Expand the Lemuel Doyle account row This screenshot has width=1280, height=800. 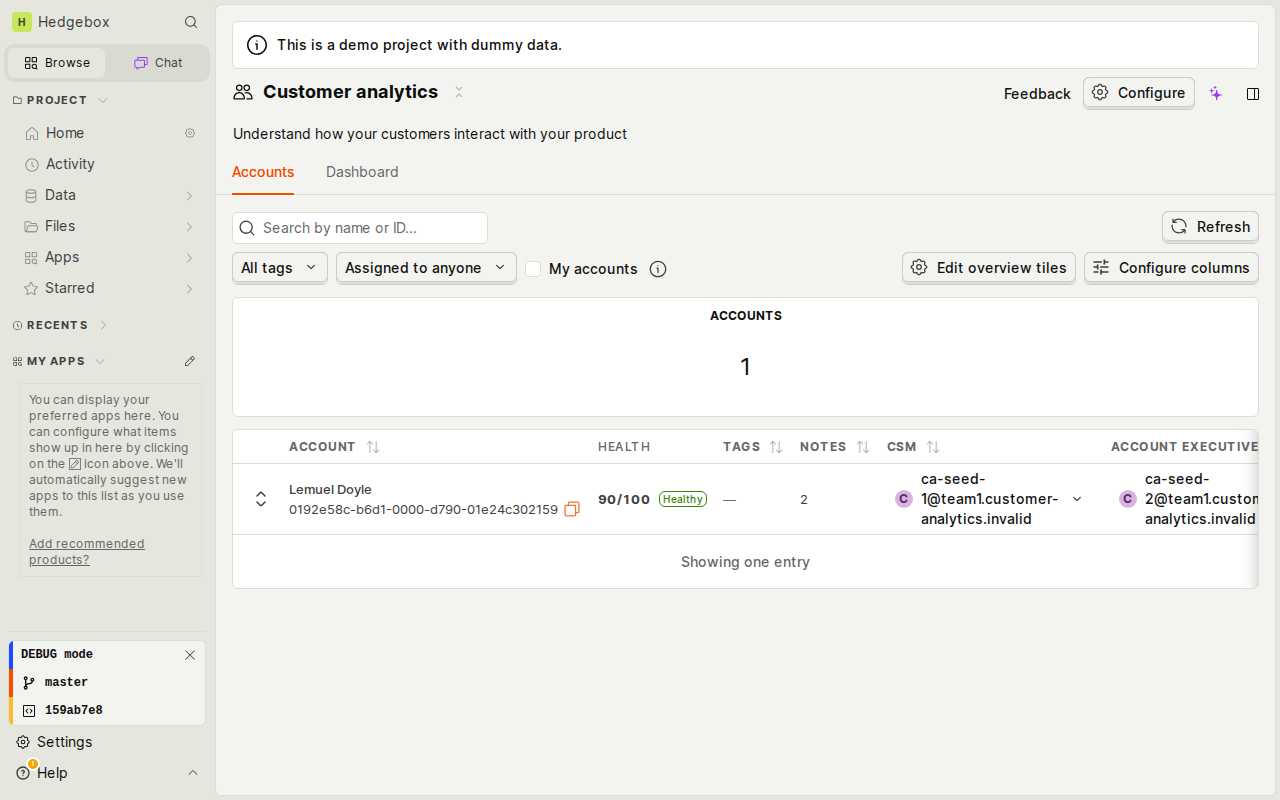261,499
